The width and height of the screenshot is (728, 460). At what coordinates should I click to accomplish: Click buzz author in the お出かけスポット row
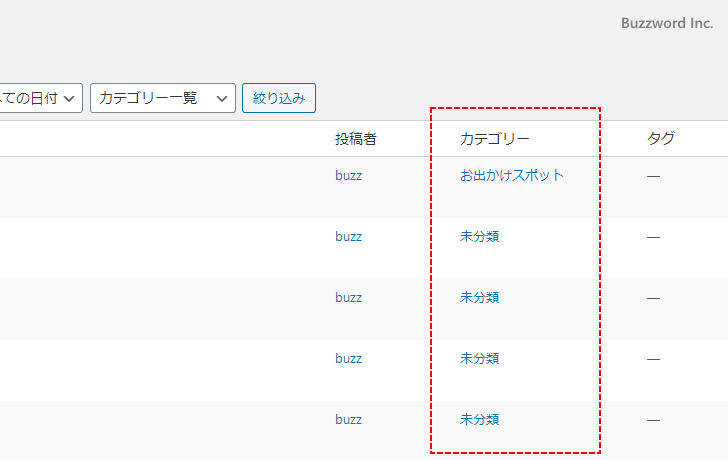[348, 175]
